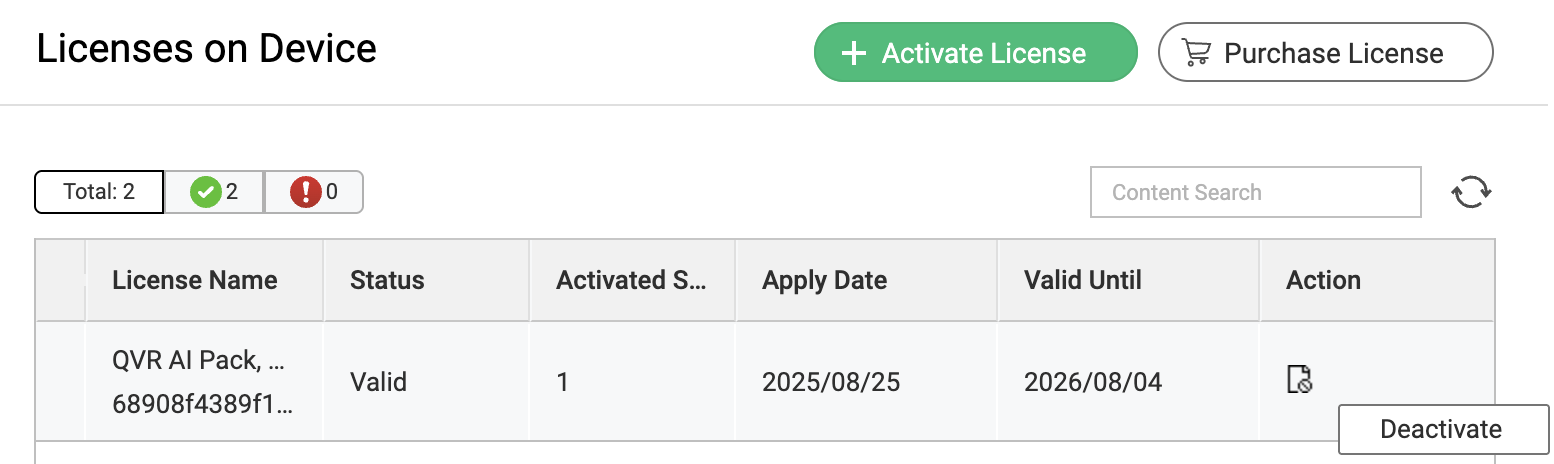The width and height of the screenshot is (1554, 464).
Task: Click the activated seats value 1
Action: [x=563, y=381]
